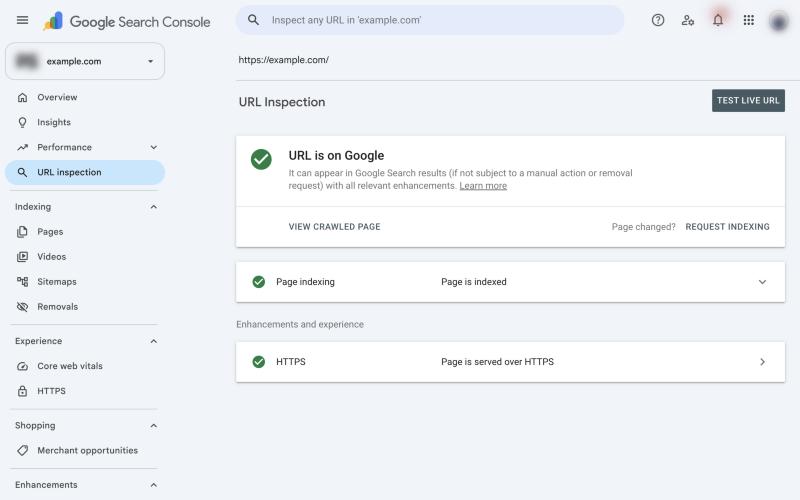This screenshot has height=500, width=800.
Task: Click the Google Search Console logo
Action: point(127,21)
